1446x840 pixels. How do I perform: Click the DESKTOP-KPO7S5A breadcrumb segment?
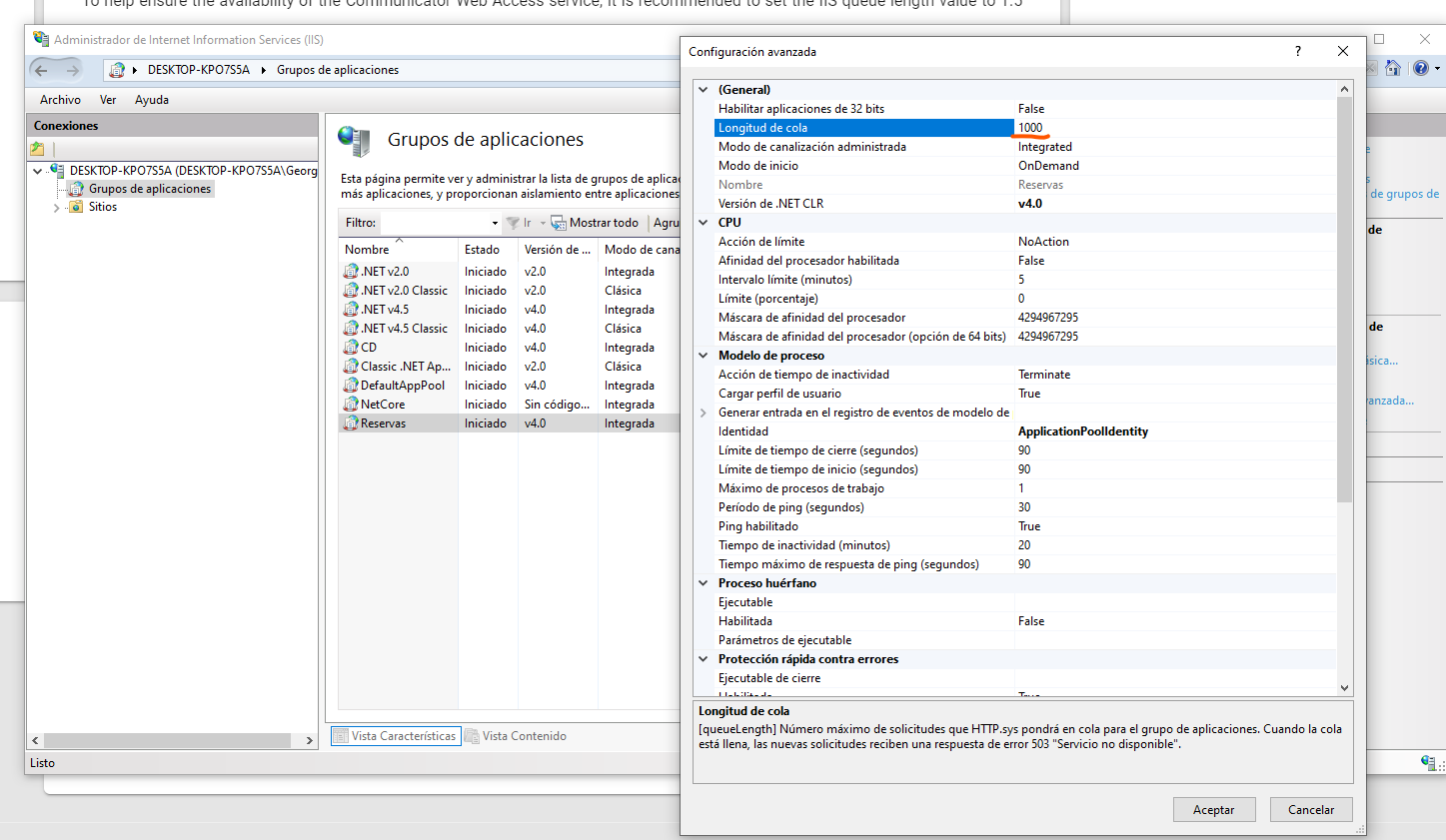199,70
